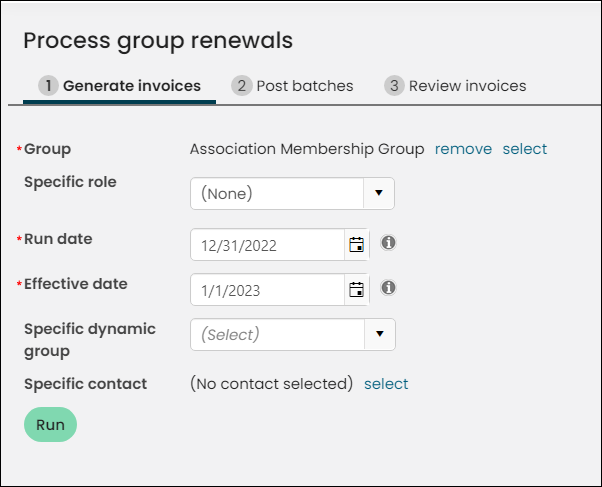The width and height of the screenshot is (602, 487).
Task: Switch to the Review invoices tab
Action: [x=455, y=86]
